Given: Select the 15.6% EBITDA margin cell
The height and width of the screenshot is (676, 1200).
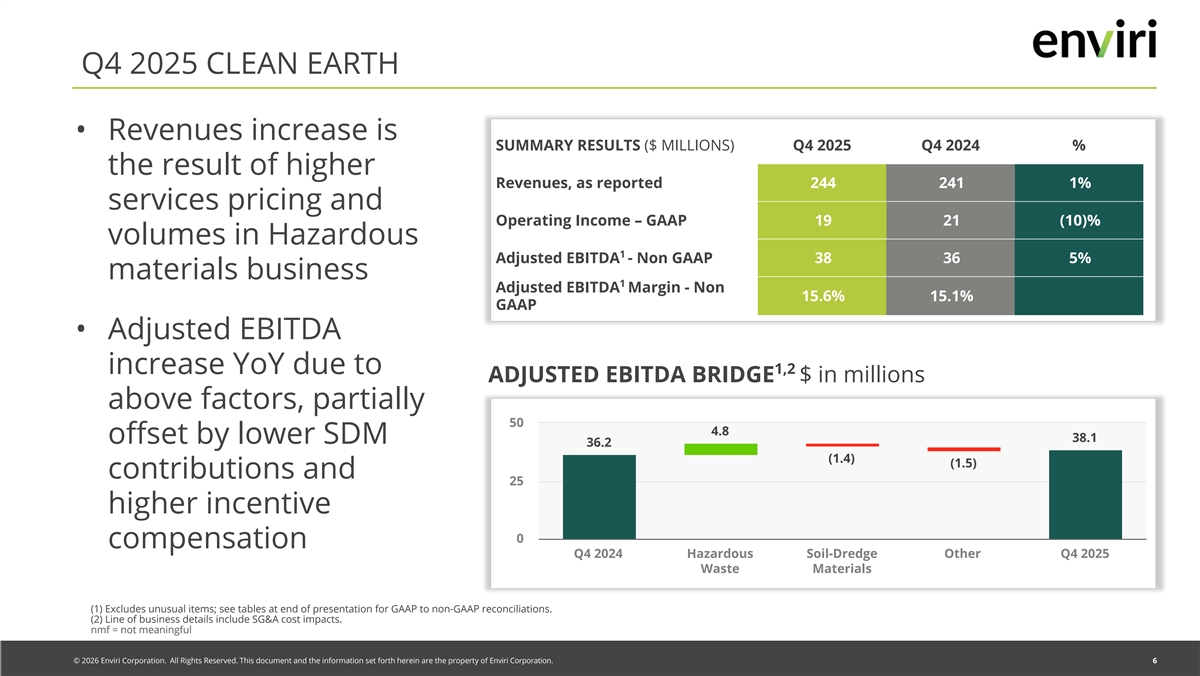Looking at the screenshot, I should coord(822,296).
